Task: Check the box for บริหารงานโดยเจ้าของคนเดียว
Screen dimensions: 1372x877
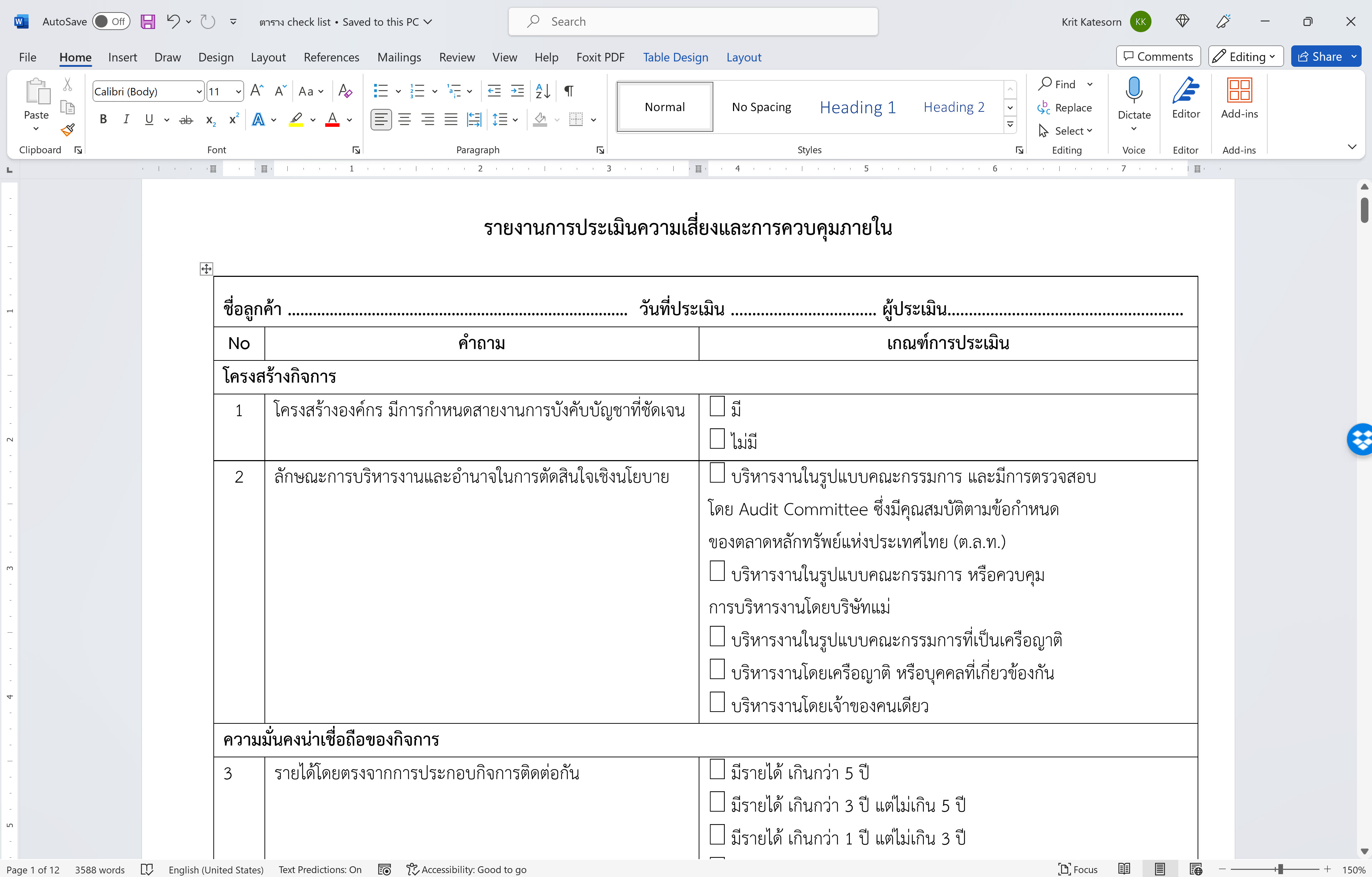Action: click(717, 702)
